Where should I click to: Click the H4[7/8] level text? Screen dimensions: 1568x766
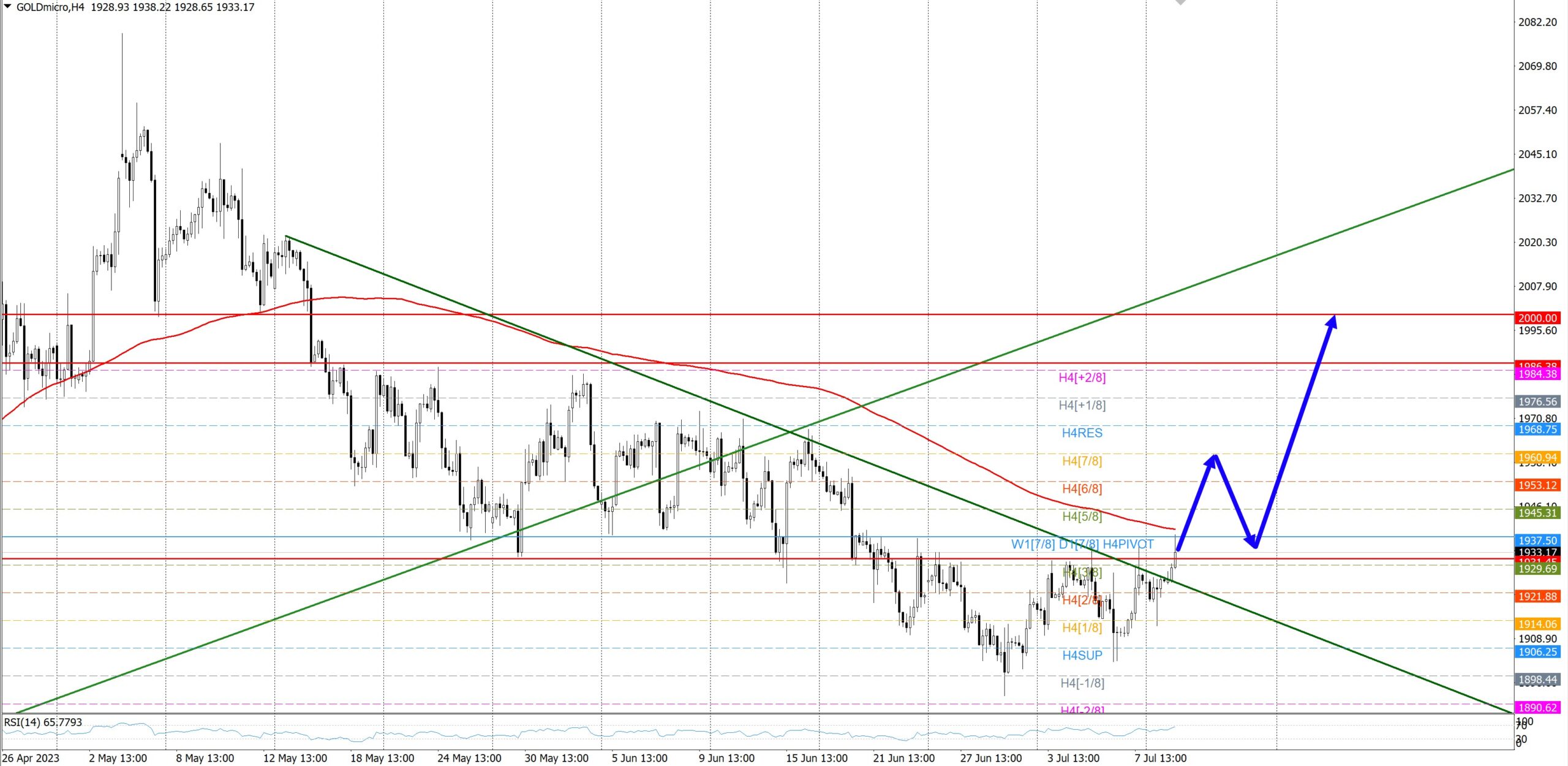(x=1082, y=461)
